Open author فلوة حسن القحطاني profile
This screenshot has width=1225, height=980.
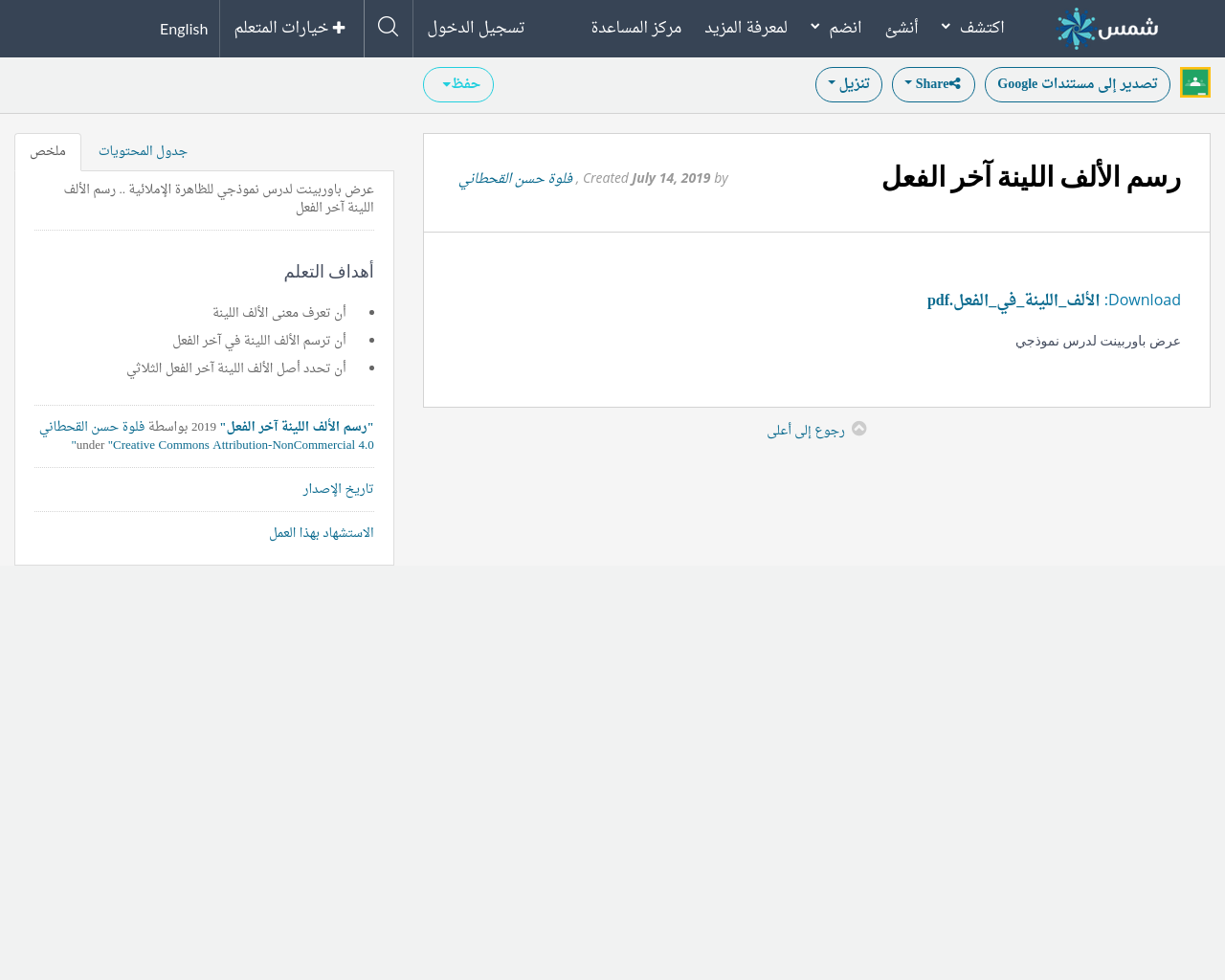pyautogui.click(x=516, y=178)
